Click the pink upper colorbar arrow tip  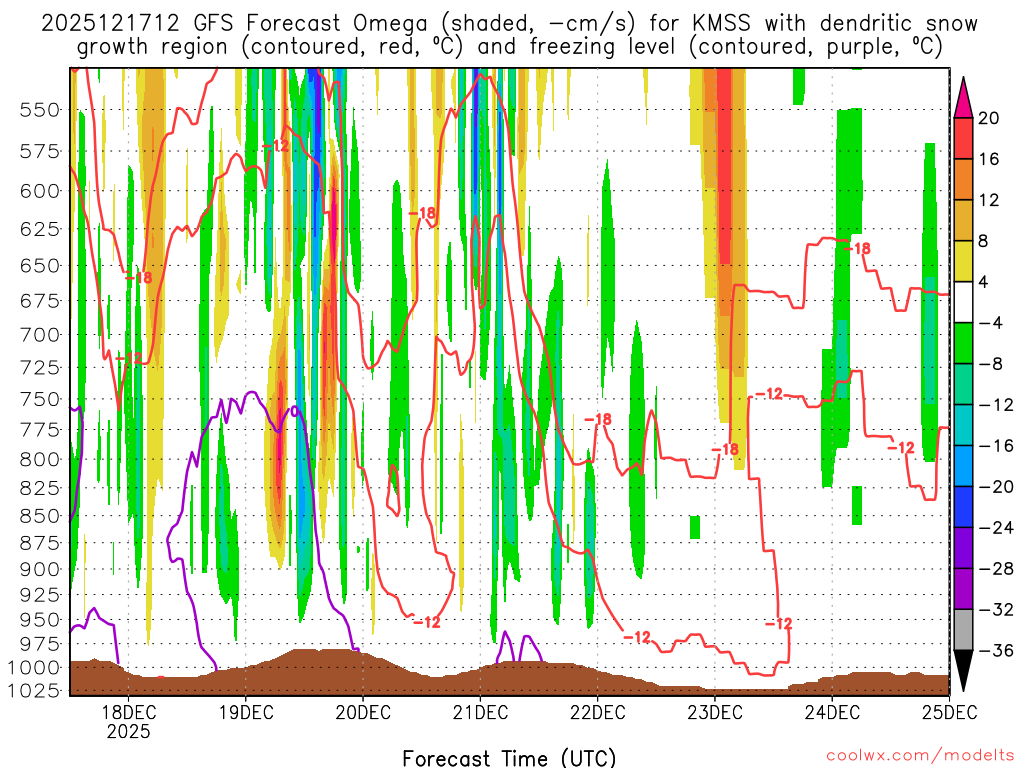[963, 98]
